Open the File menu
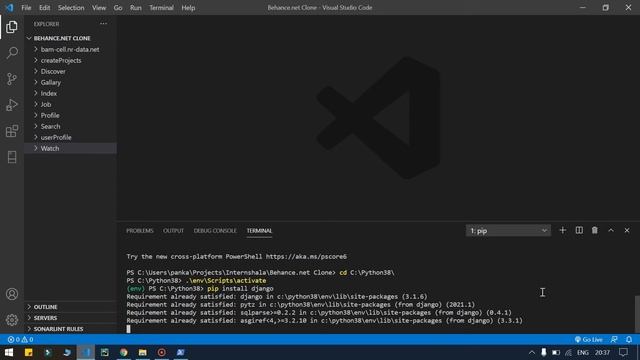This screenshot has height=360, width=640. [26, 7]
